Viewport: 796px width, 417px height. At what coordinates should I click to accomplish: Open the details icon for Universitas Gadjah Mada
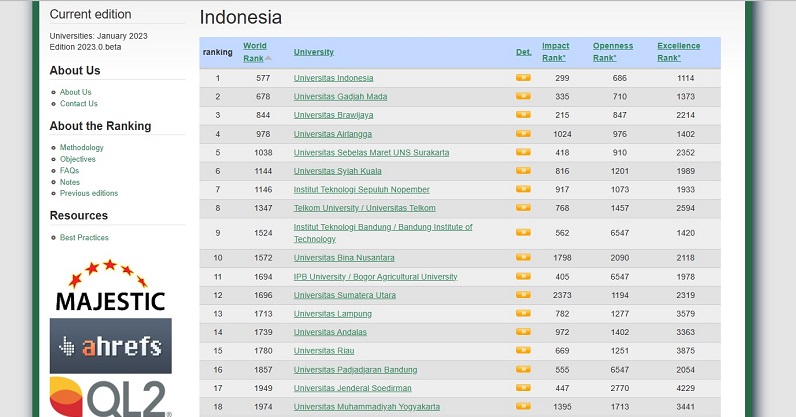point(523,96)
